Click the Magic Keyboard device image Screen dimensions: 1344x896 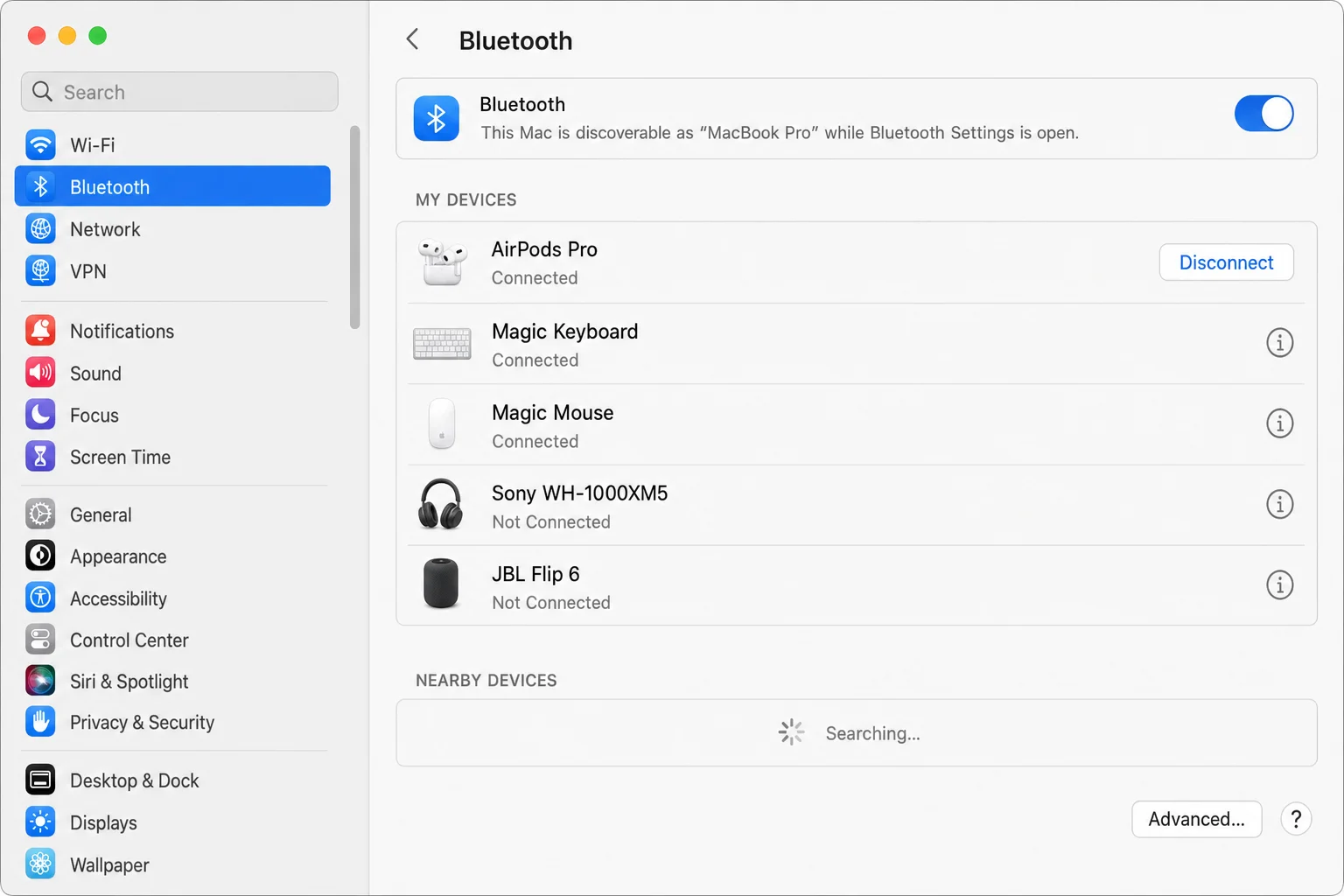click(442, 344)
